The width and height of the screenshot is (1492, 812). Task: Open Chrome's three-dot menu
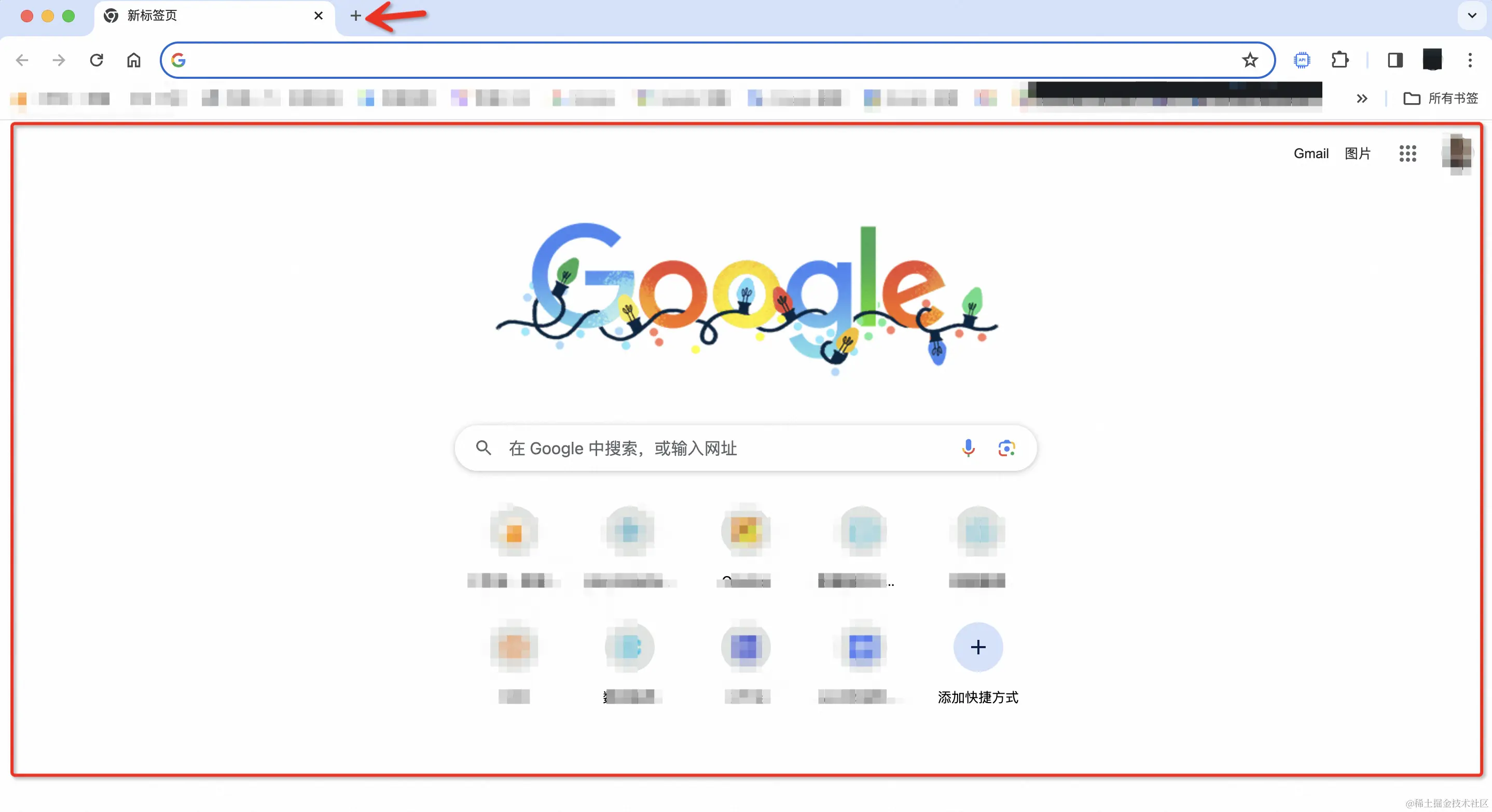[1469, 60]
